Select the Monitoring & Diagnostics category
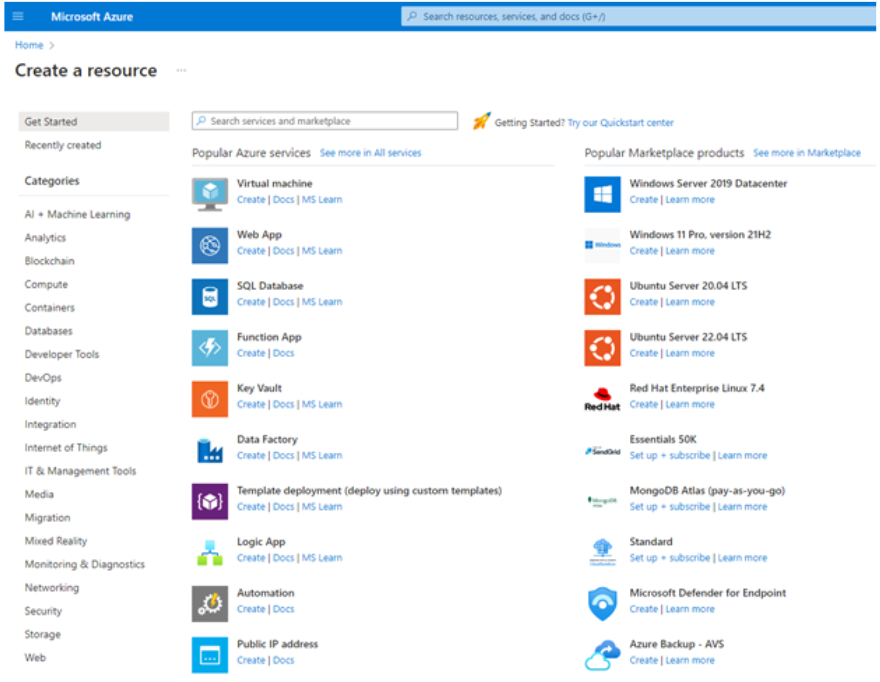The image size is (880, 682). 84,564
